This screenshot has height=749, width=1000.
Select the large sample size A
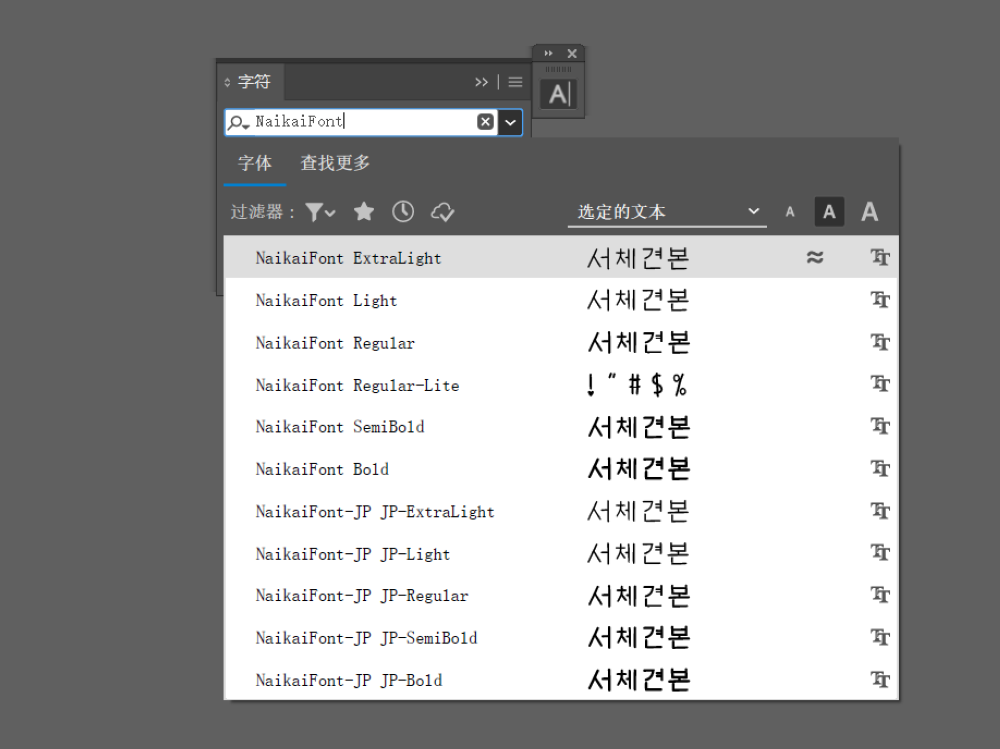click(869, 212)
